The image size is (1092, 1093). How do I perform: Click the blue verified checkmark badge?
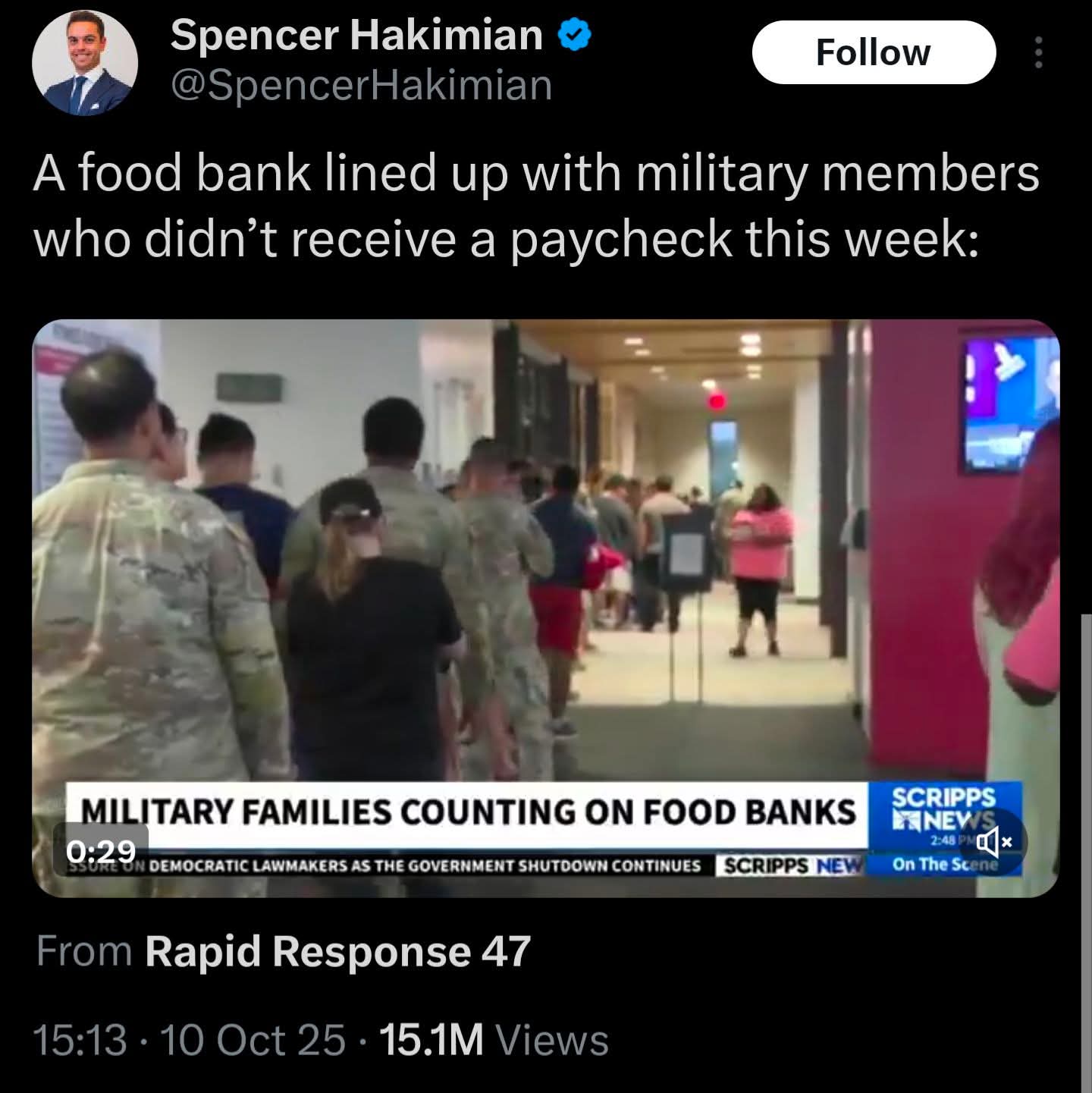(575, 35)
